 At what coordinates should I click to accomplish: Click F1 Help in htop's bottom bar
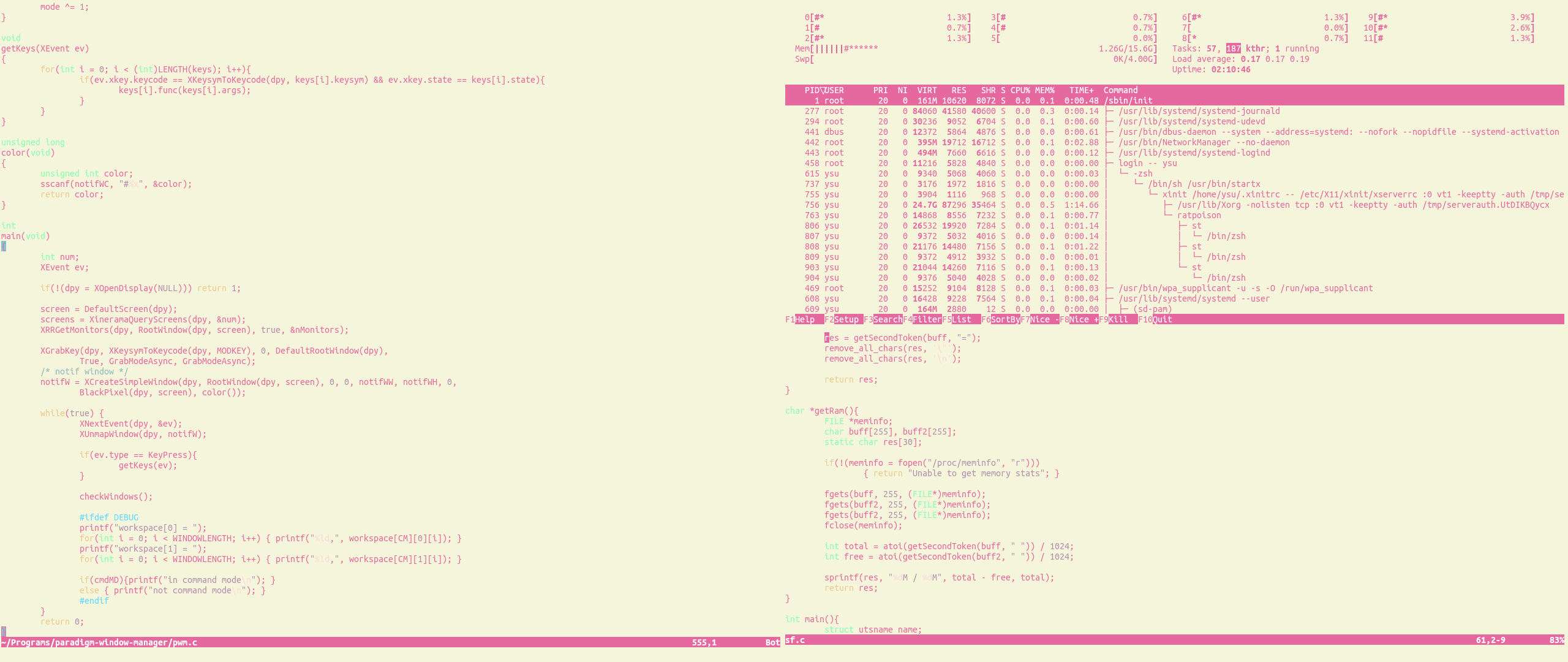coord(804,319)
